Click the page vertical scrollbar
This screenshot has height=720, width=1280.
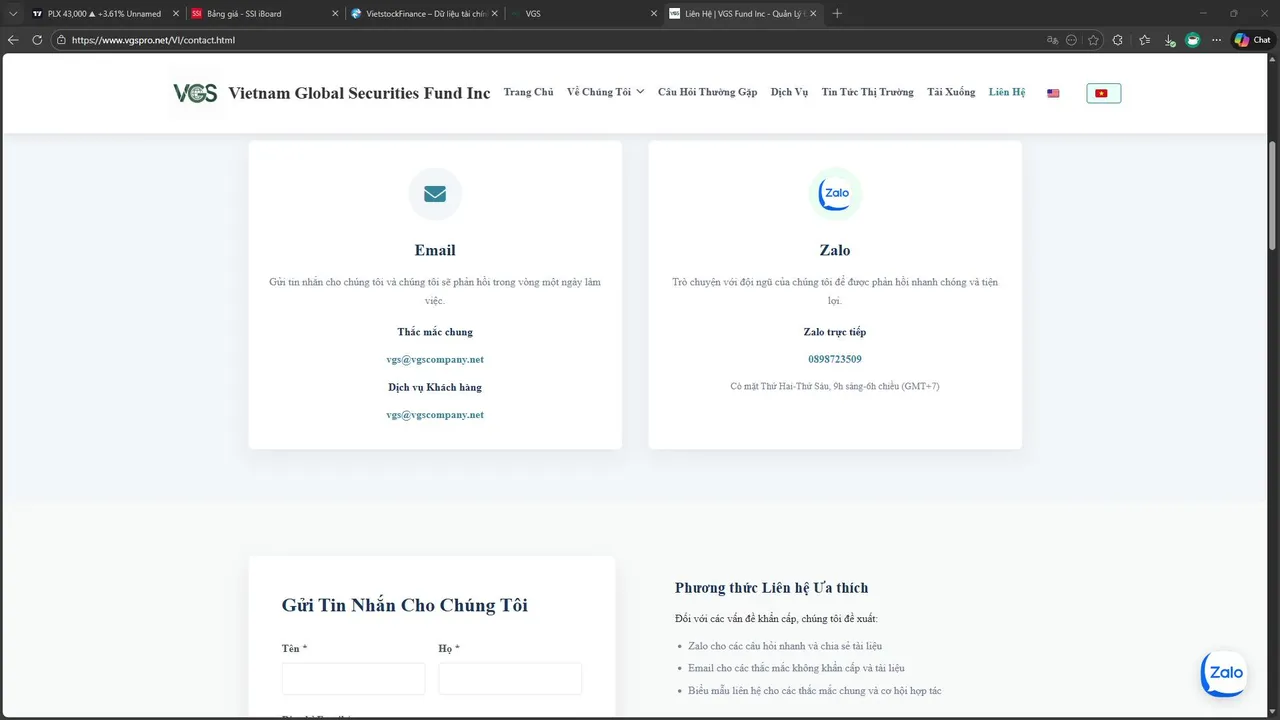click(x=1273, y=195)
